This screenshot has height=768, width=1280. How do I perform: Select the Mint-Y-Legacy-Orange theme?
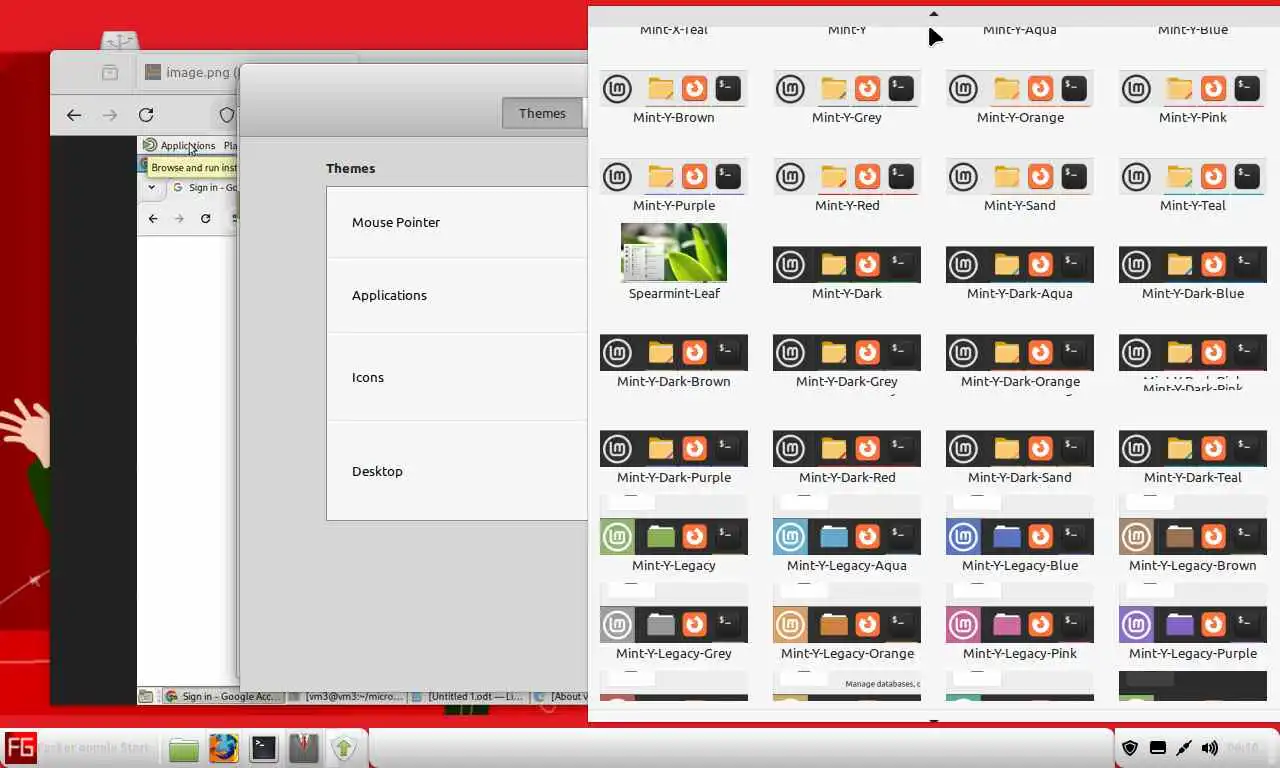click(x=847, y=625)
